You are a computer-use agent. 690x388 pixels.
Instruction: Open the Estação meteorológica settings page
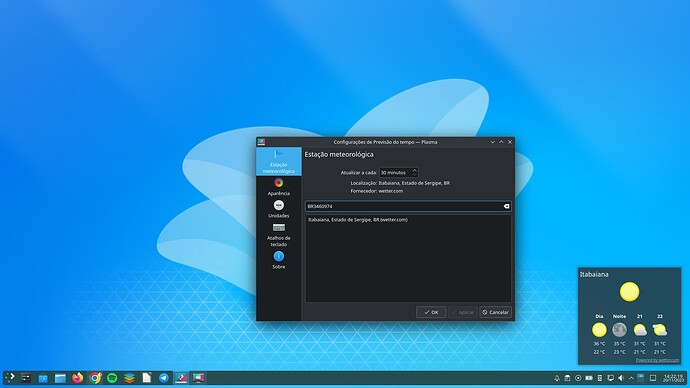click(x=279, y=161)
